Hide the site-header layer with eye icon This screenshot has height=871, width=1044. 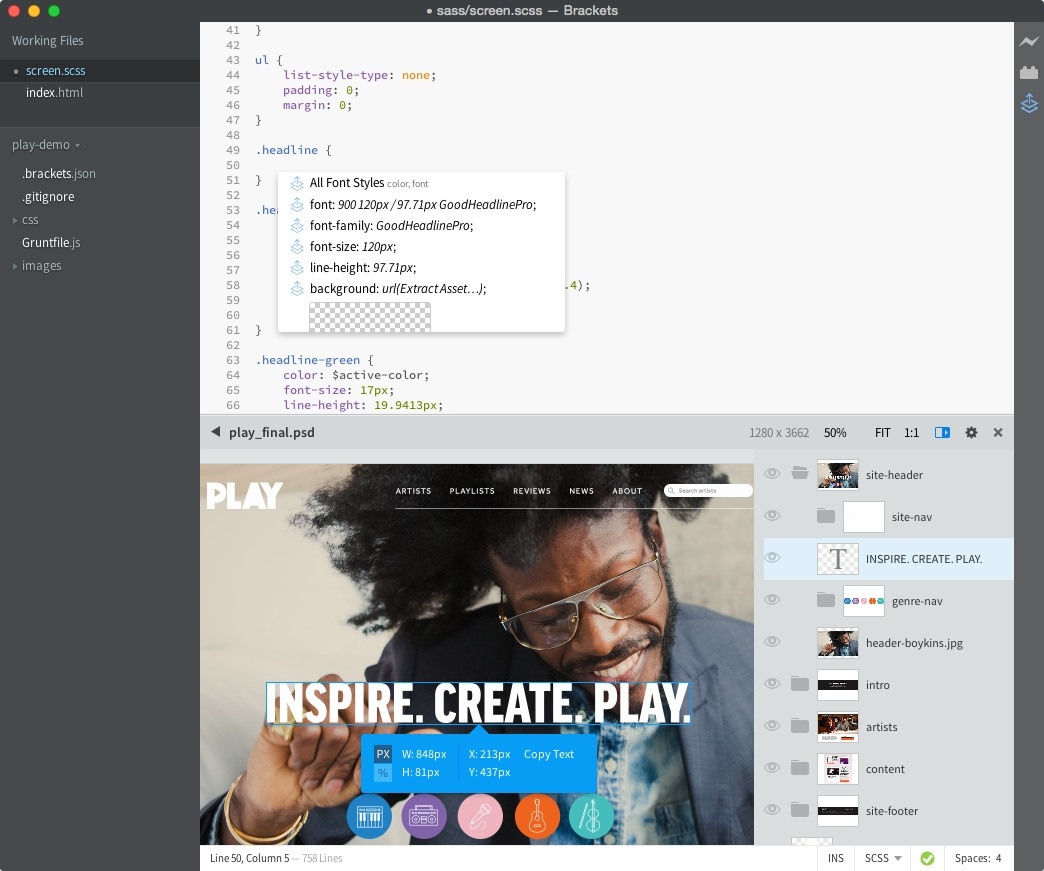[772, 474]
